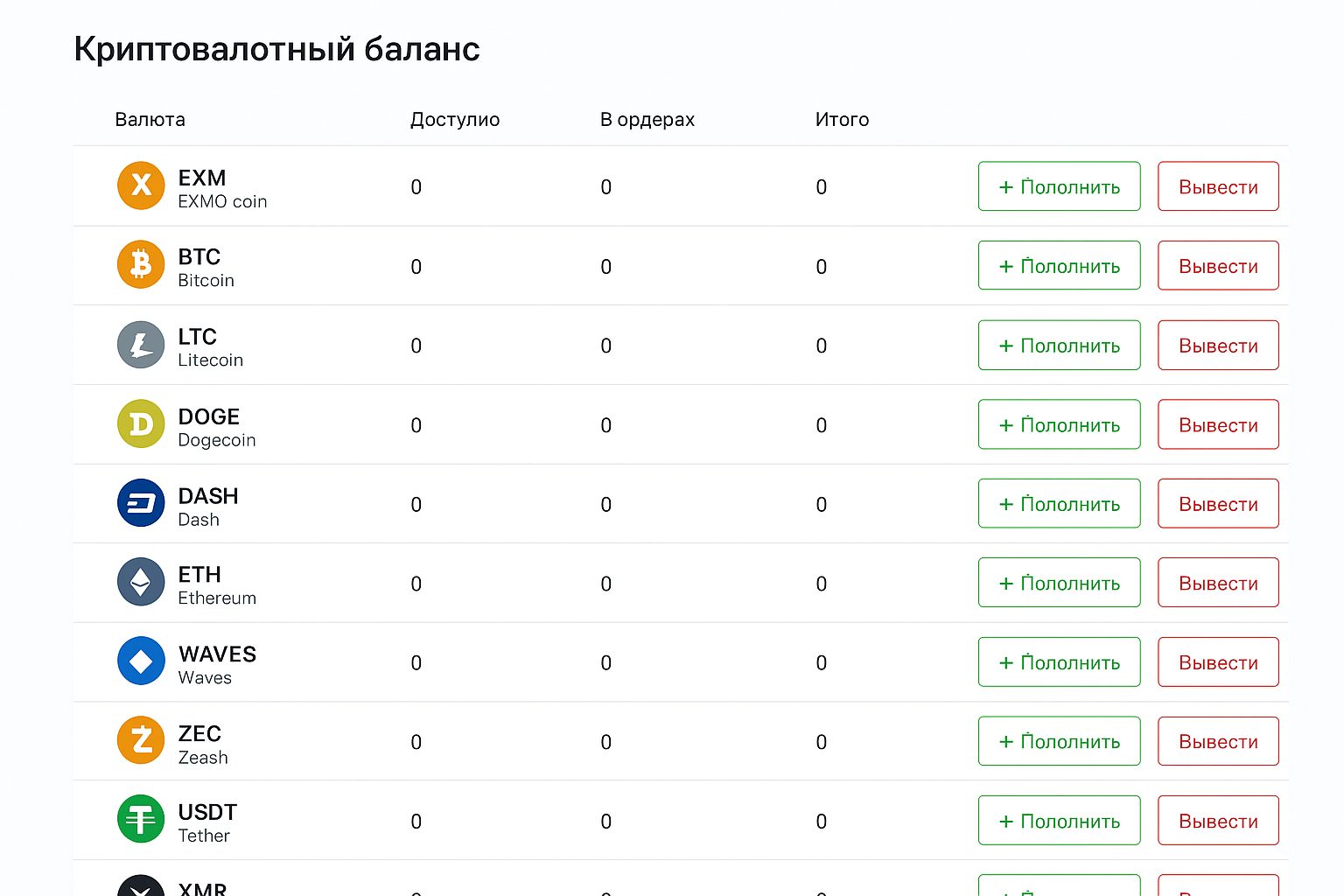Withdraw from the USDT row

[1218, 821]
